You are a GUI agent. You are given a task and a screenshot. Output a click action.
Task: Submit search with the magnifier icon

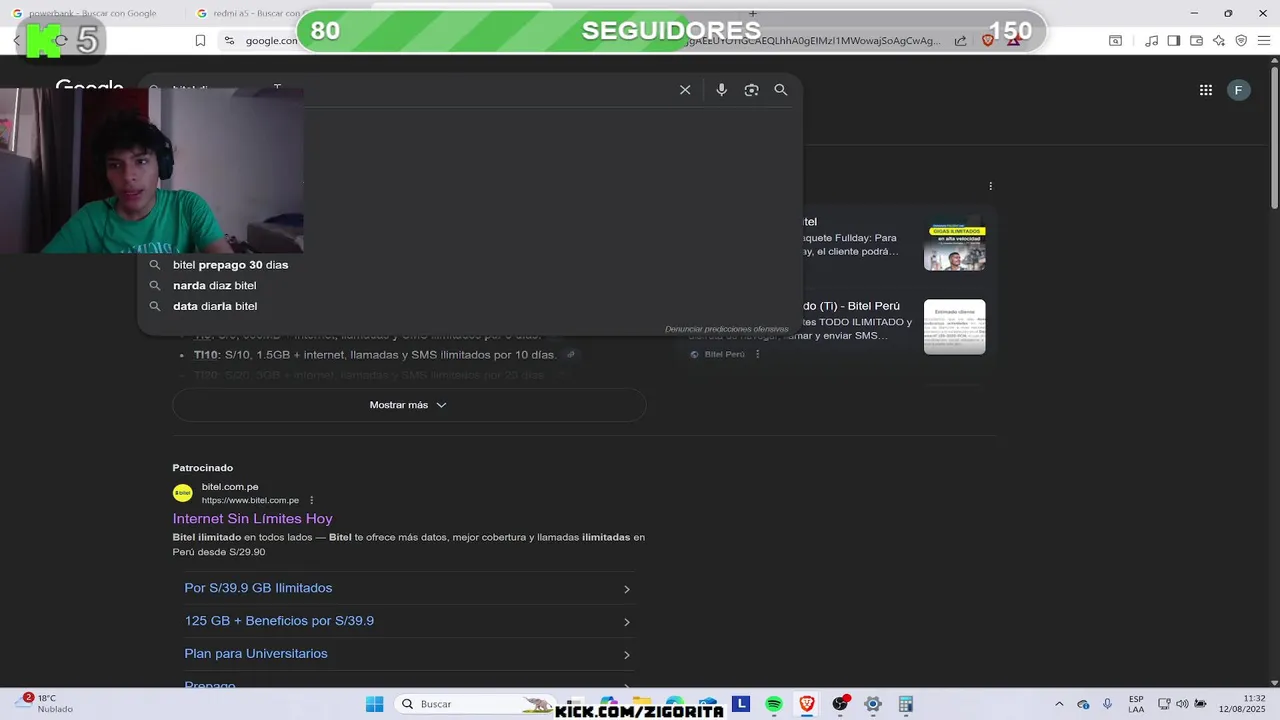coord(781,90)
